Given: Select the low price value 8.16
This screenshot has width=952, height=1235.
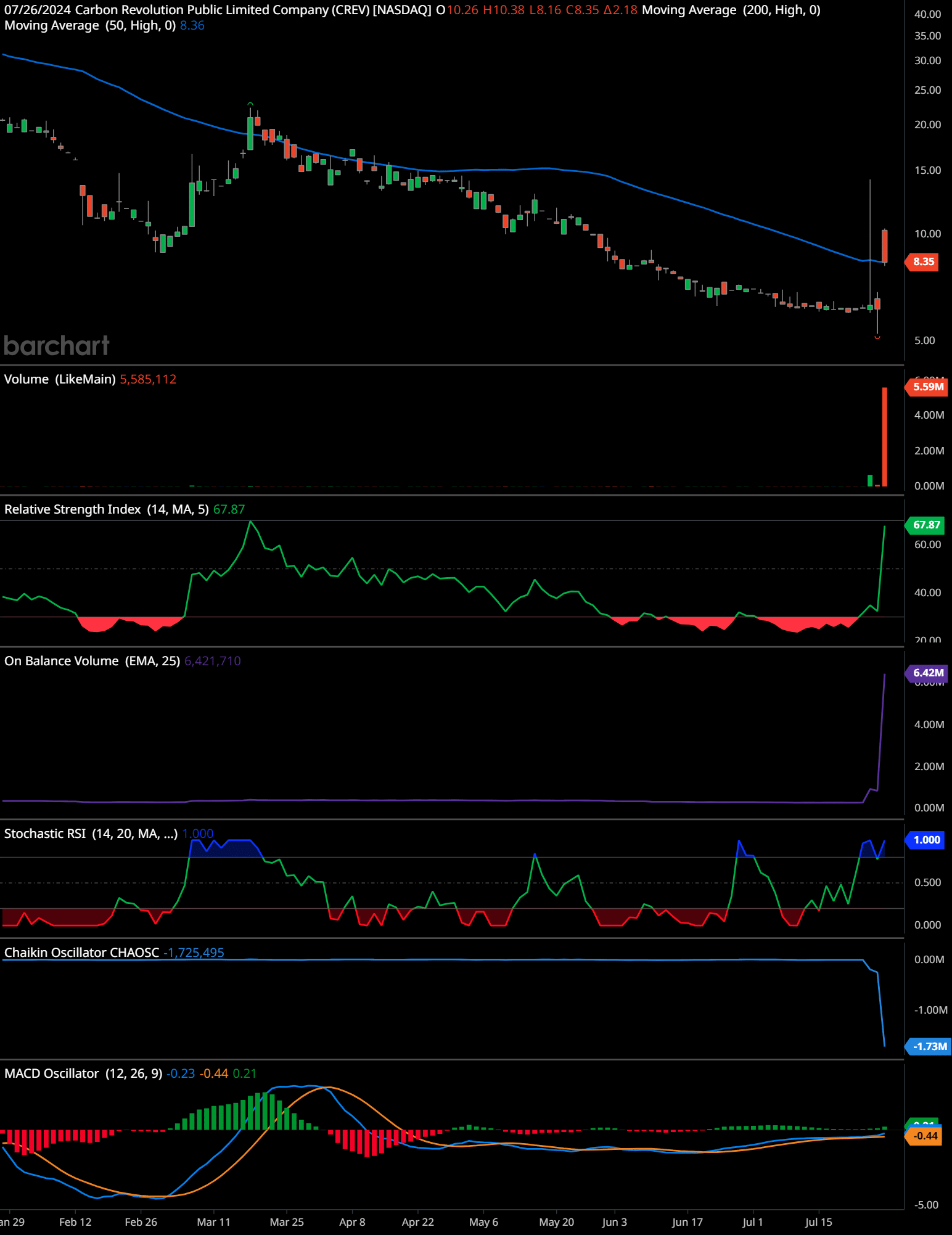Looking at the screenshot, I should tap(549, 10).
